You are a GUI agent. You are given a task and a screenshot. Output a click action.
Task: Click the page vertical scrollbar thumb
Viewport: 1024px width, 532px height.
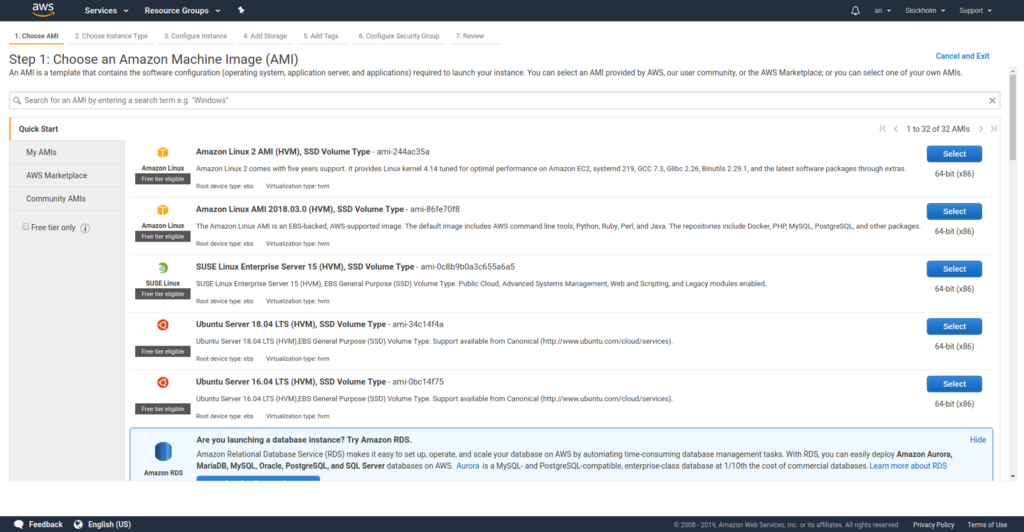(1013, 117)
